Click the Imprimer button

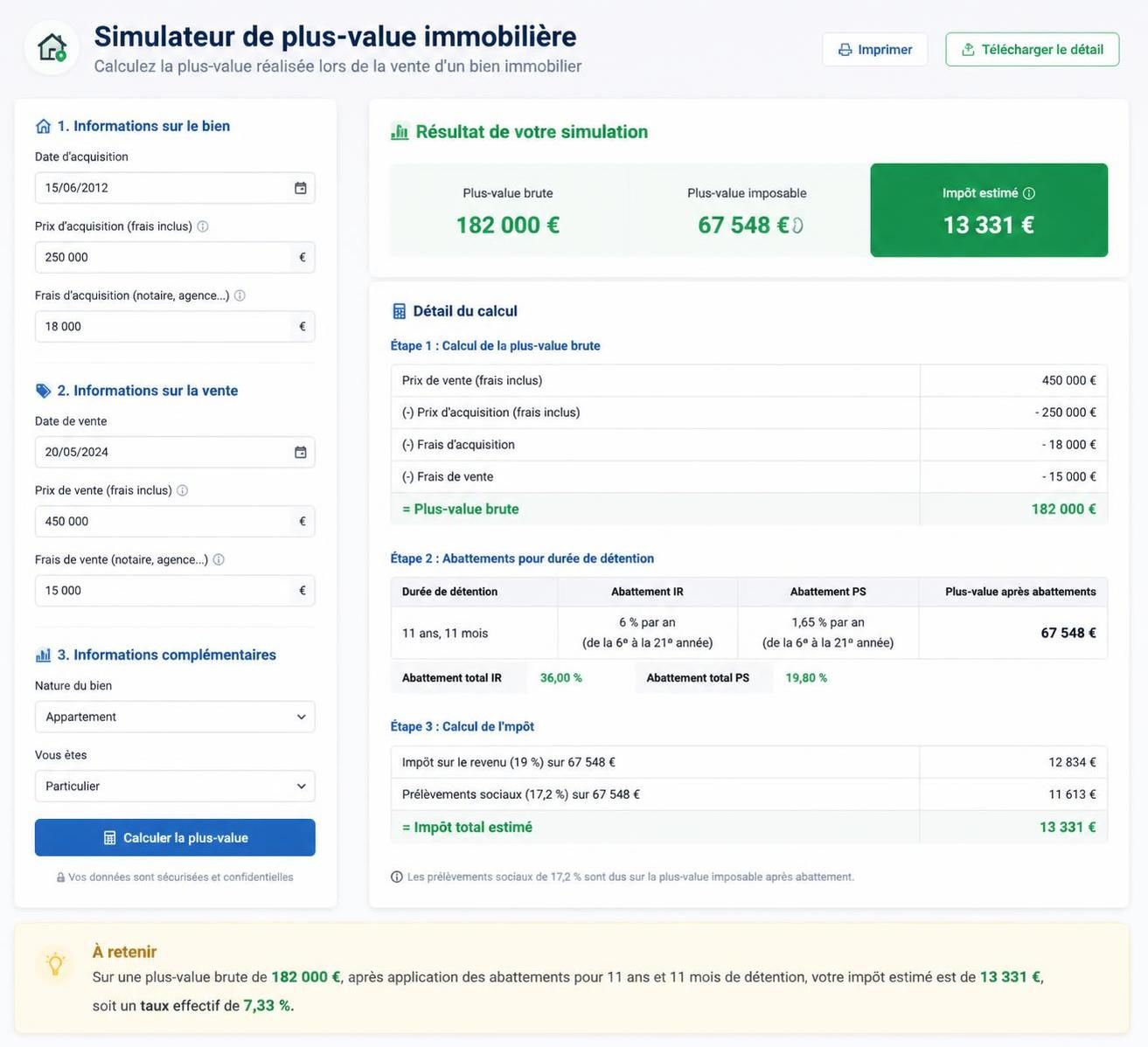coord(874,50)
